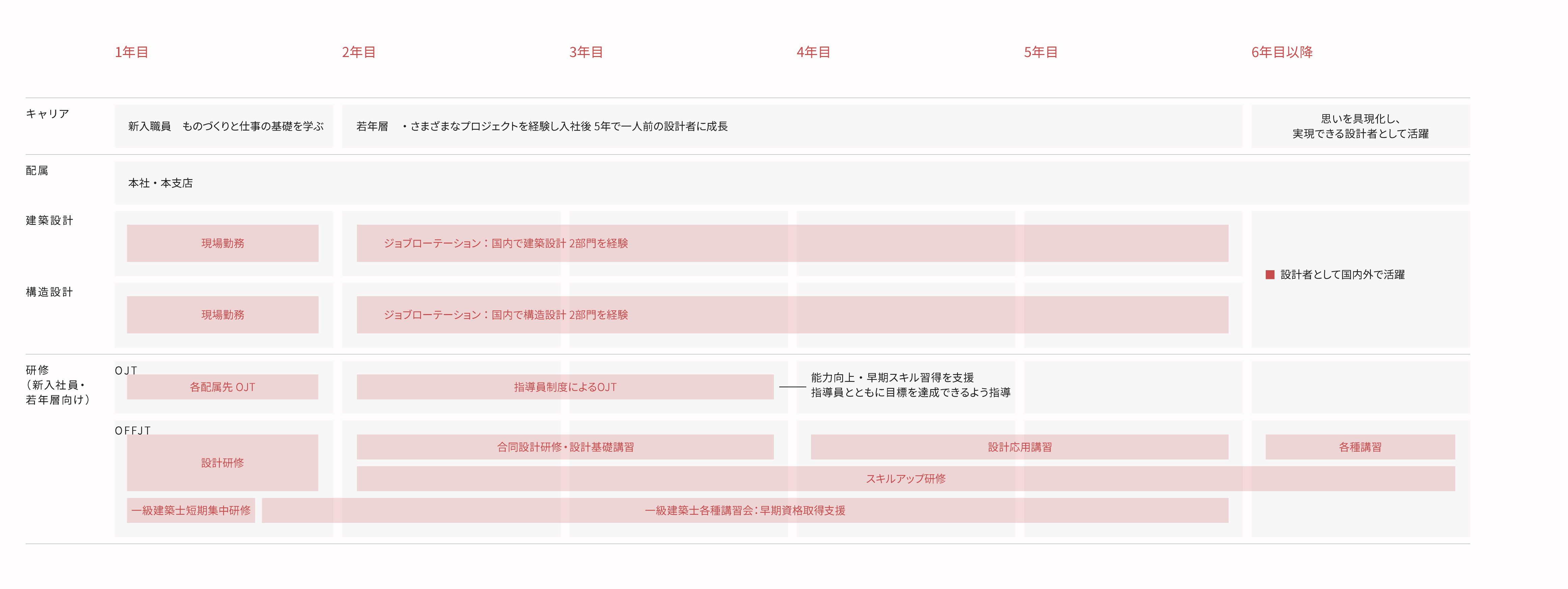
Task: Select the 6年目以降 column header
Action: click(1281, 52)
